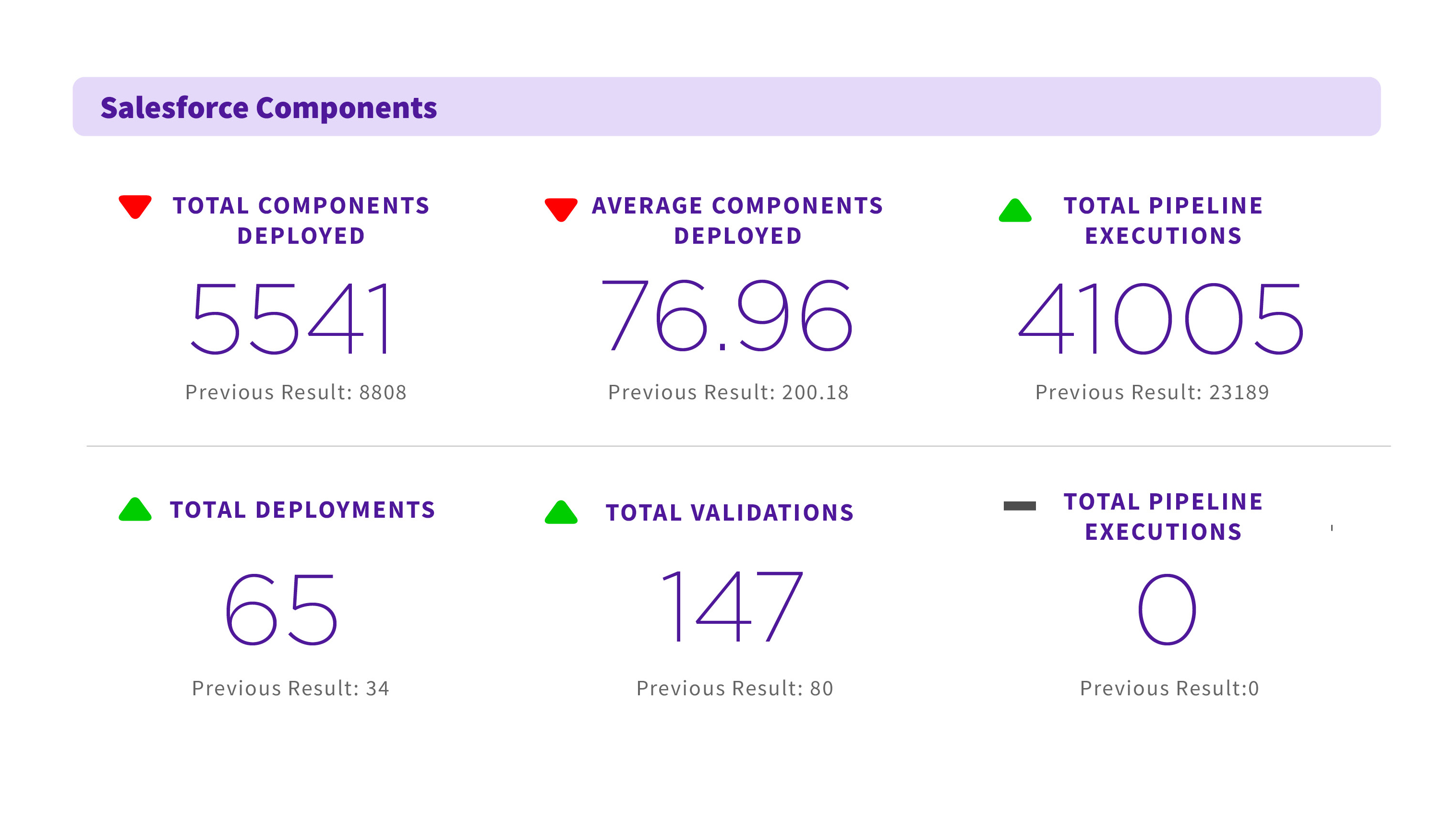Click the Previous Result: 34 text
This screenshot has height=833, width=1456.
pyautogui.click(x=291, y=688)
